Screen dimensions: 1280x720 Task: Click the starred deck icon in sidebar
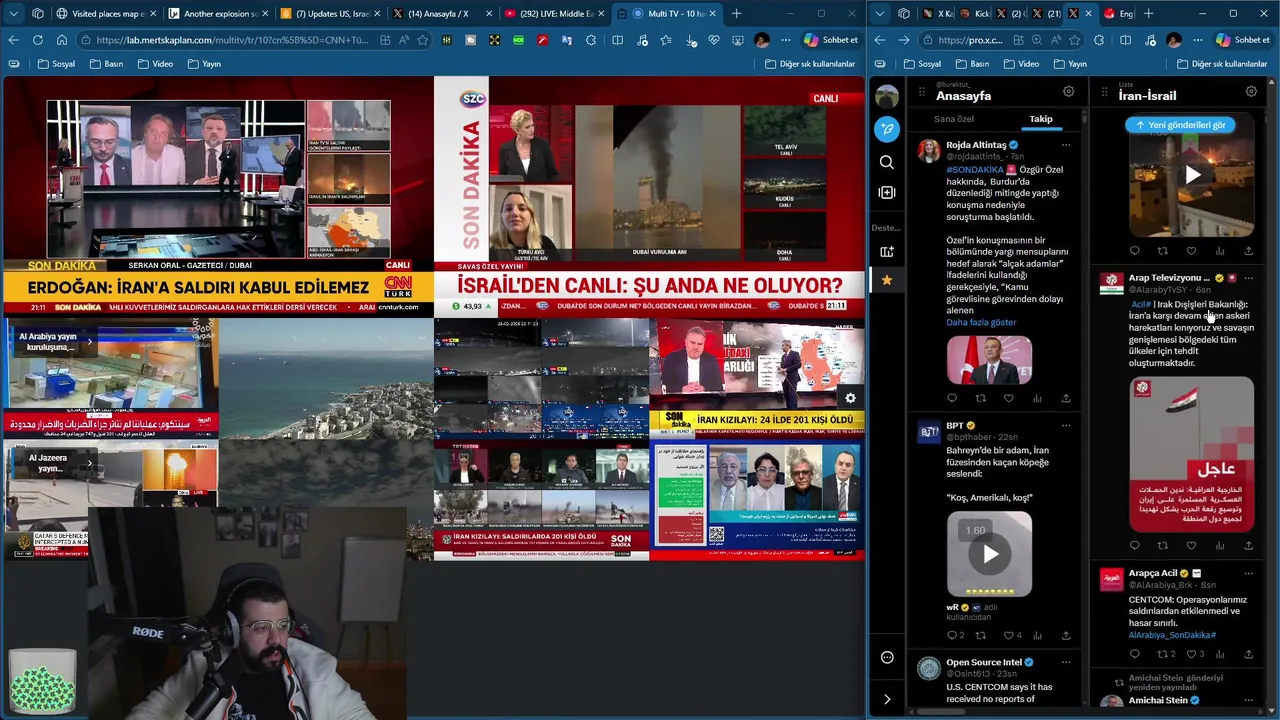pyautogui.click(x=886, y=280)
